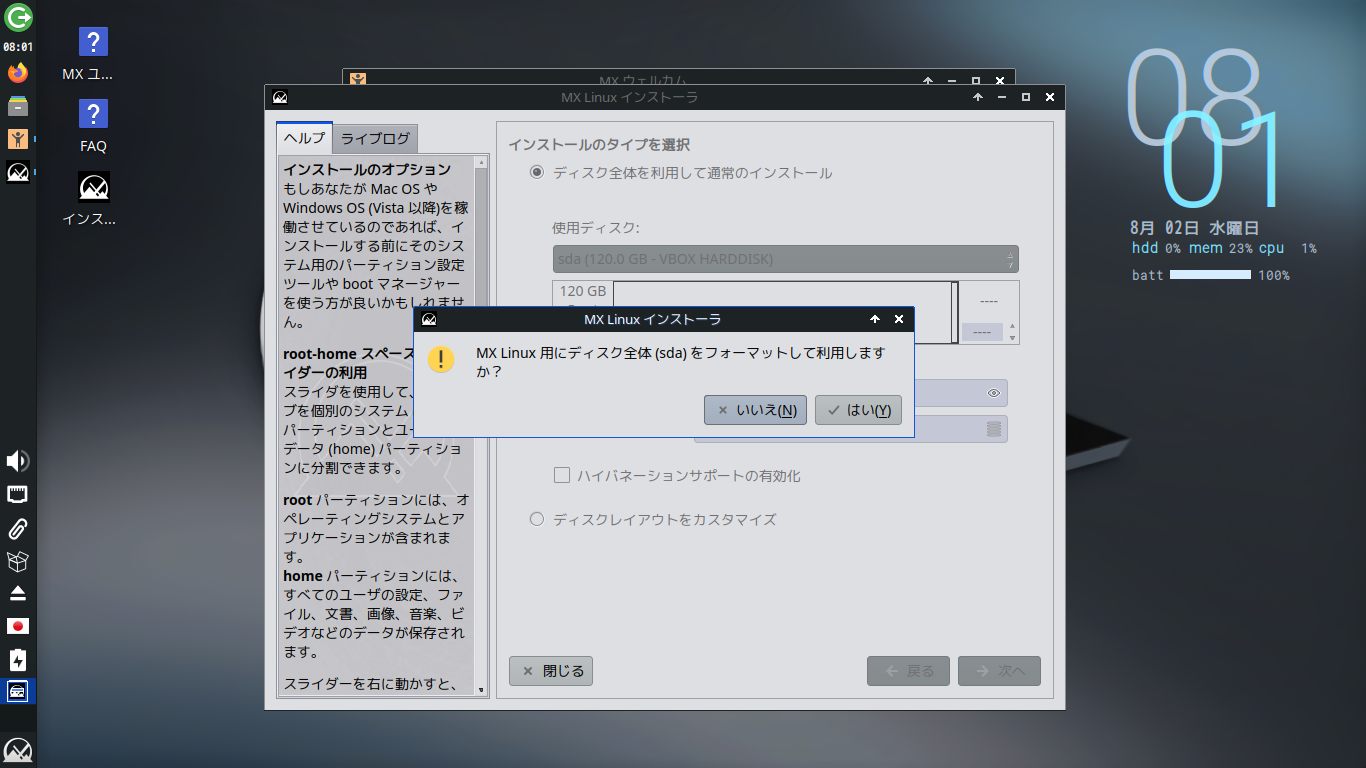Screen dimensions: 1366x768
Task: Maximize the MX Linux インストーラ main window
Action: tap(1025, 97)
